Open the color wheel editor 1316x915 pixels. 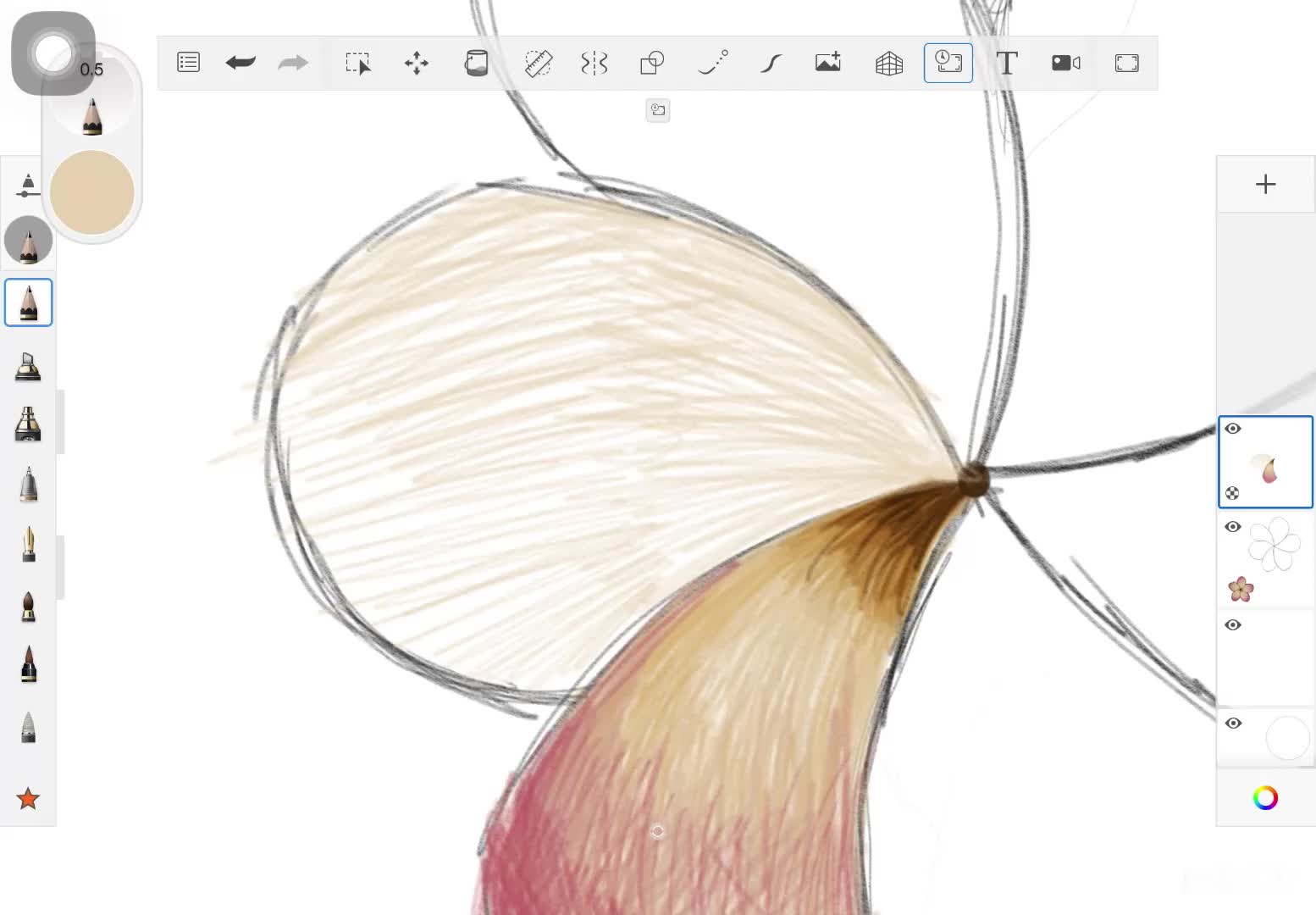click(x=1265, y=798)
